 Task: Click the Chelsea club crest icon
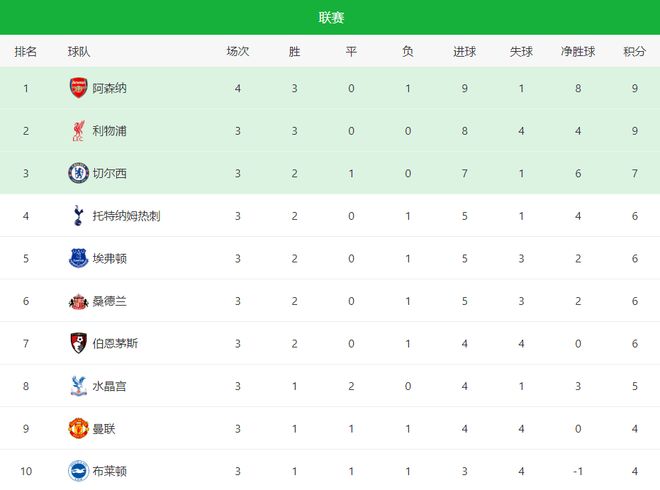78,173
